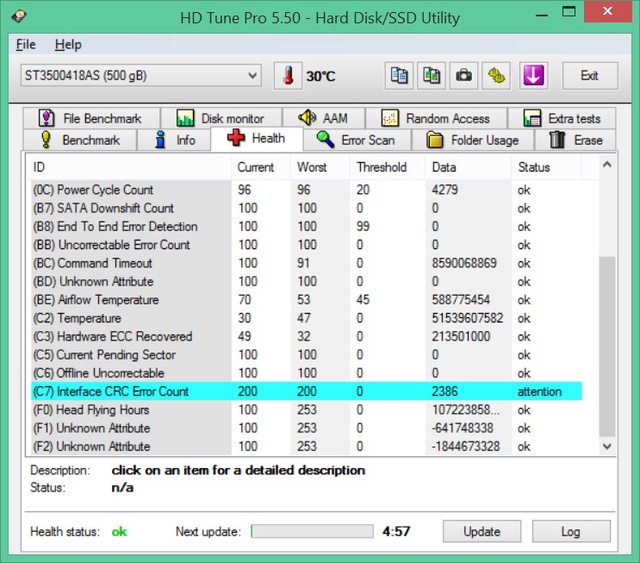Select the (BC) Command Timeout row
The height and width of the screenshot is (563, 640).
click(306, 263)
